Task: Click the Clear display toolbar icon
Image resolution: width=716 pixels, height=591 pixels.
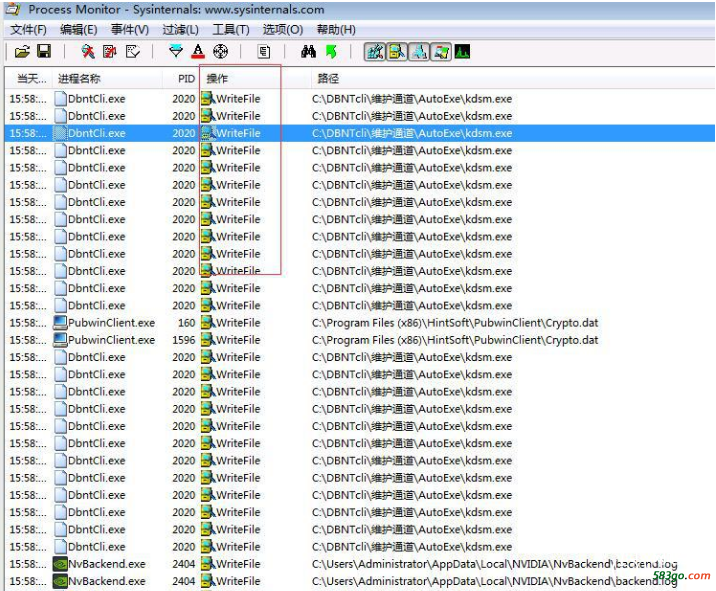Action: pyautogui.click(x=133, y=51)
